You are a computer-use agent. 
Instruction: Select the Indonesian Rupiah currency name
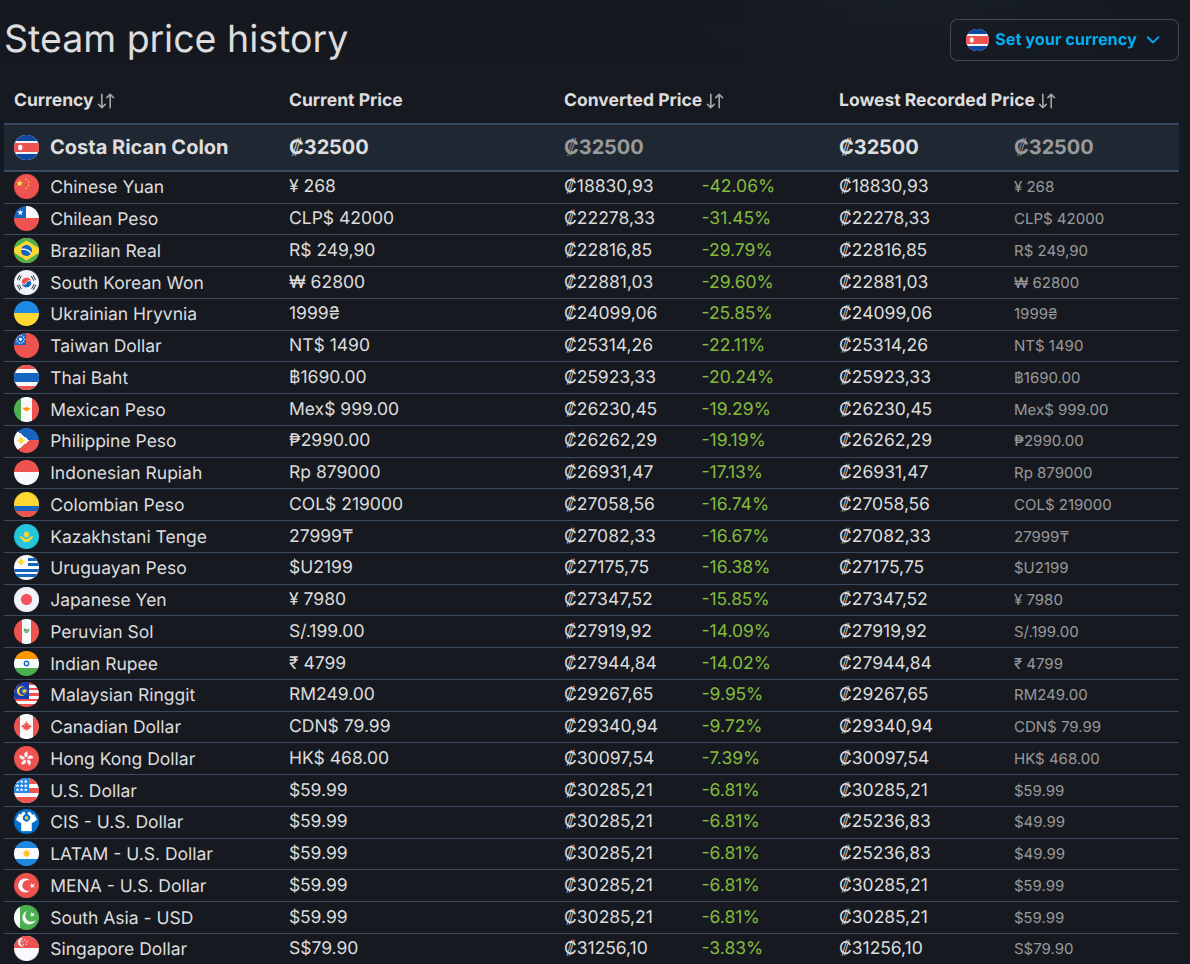click(126, 473)
